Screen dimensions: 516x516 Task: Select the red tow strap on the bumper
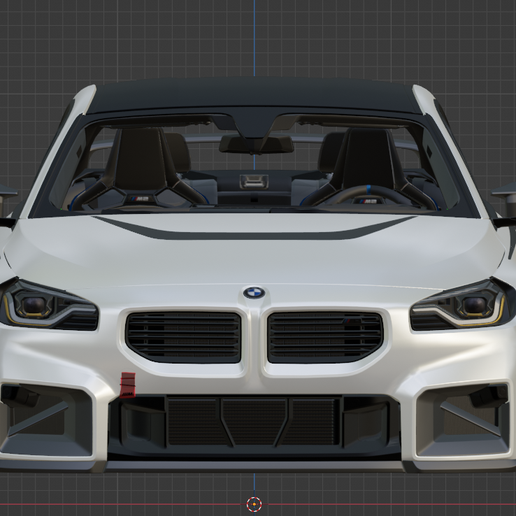coord(128,385)
